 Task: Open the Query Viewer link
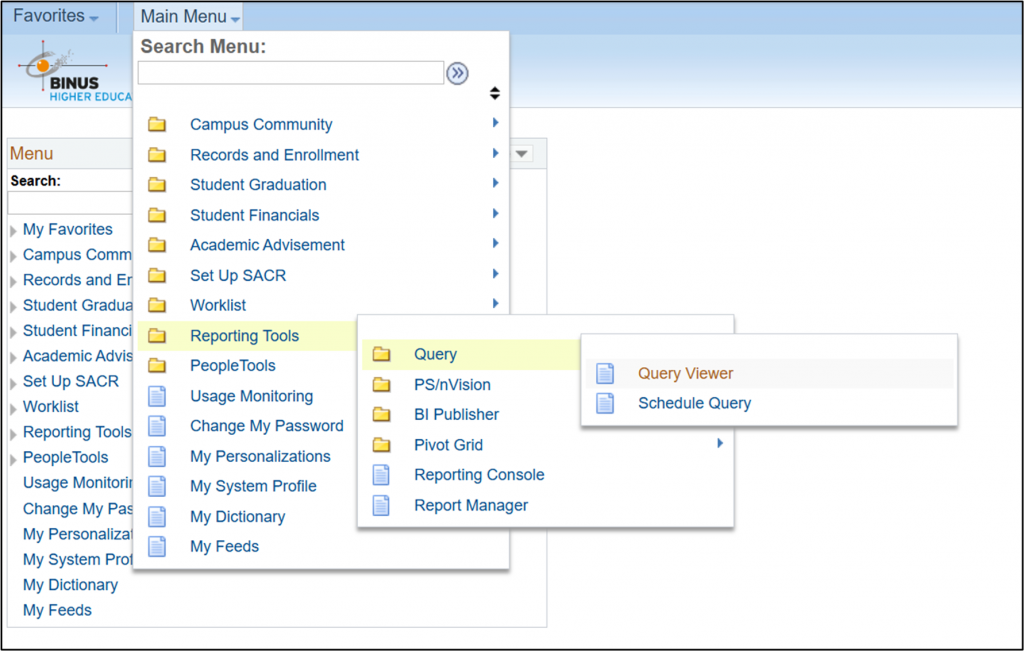coord(685,374)
